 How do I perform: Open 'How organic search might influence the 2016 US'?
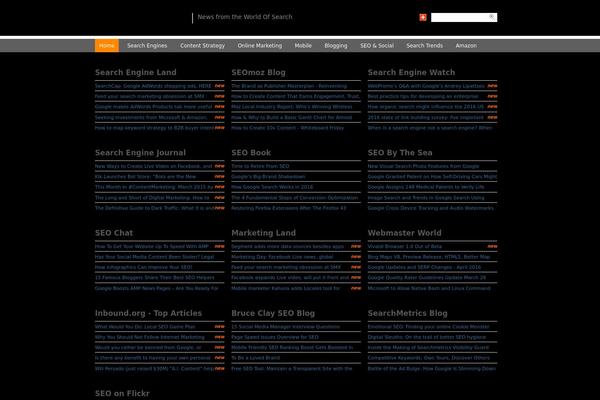pos(426,107)
